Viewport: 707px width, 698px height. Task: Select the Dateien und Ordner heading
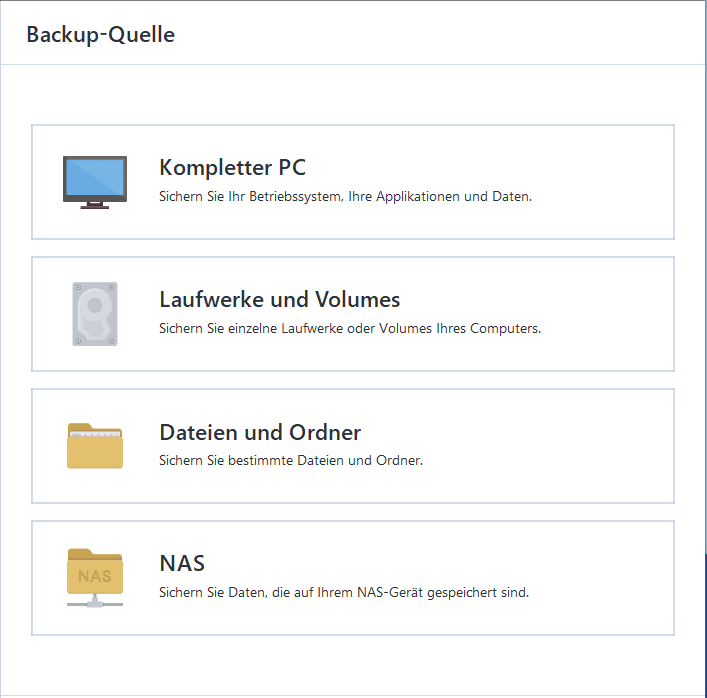point(260,432)
